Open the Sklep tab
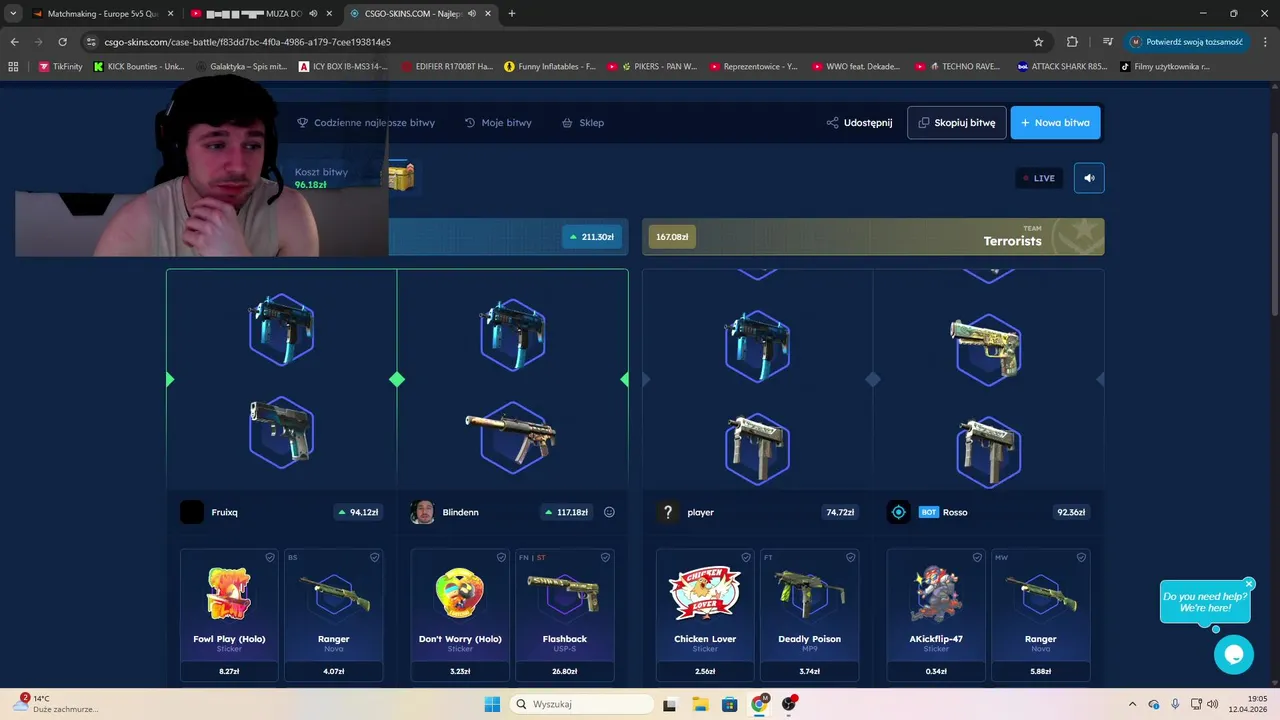 583,123
